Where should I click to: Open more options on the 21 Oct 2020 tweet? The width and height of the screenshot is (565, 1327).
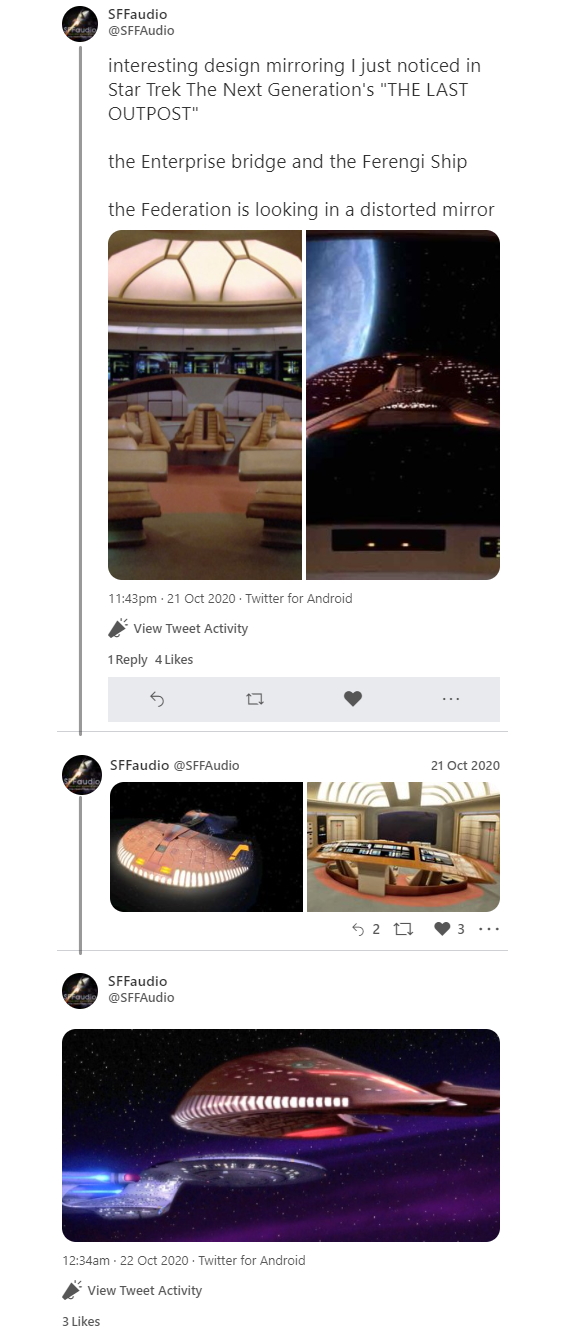click(489, 929)
